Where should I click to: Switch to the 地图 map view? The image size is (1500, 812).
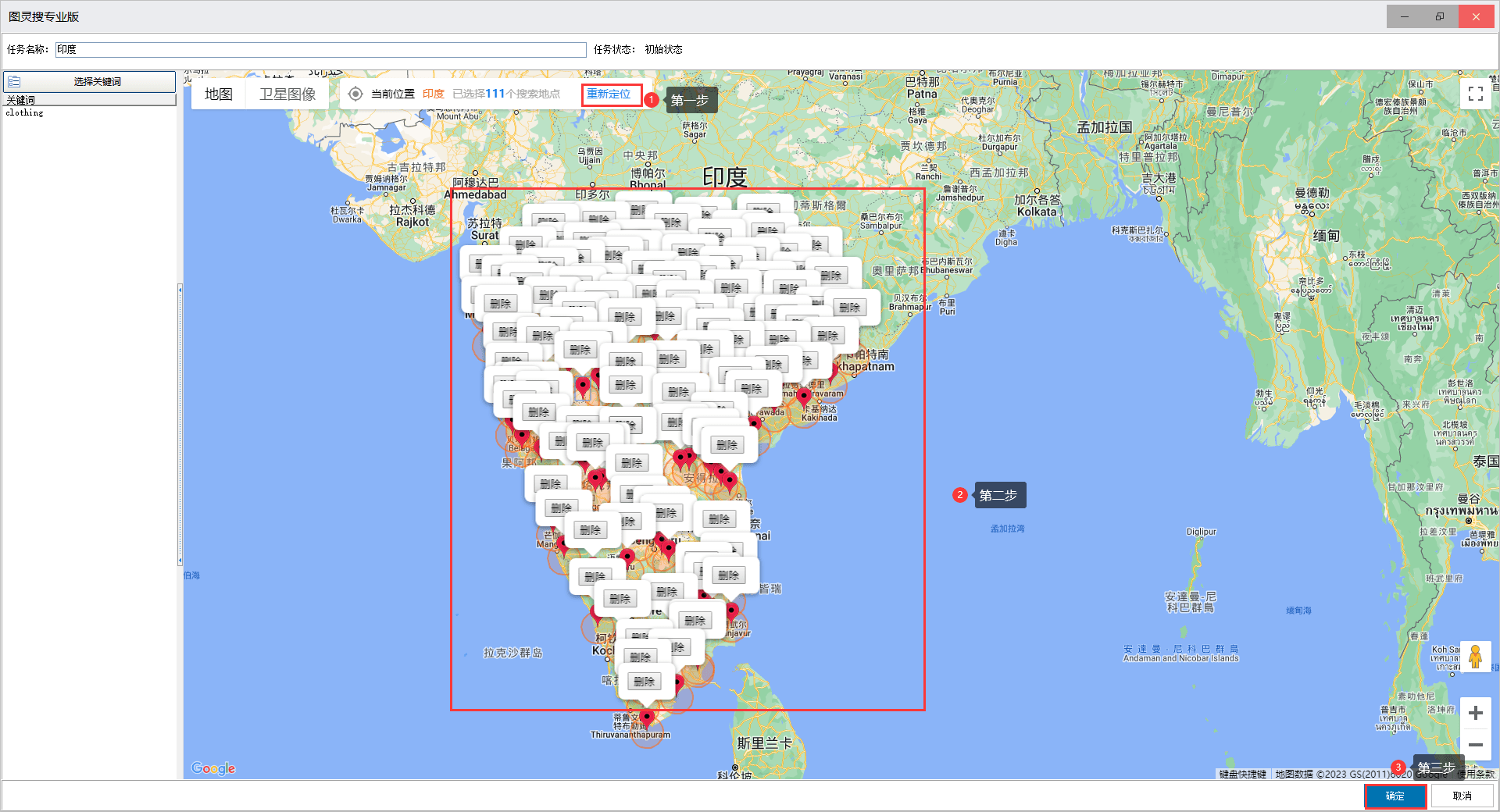point(219,94)
